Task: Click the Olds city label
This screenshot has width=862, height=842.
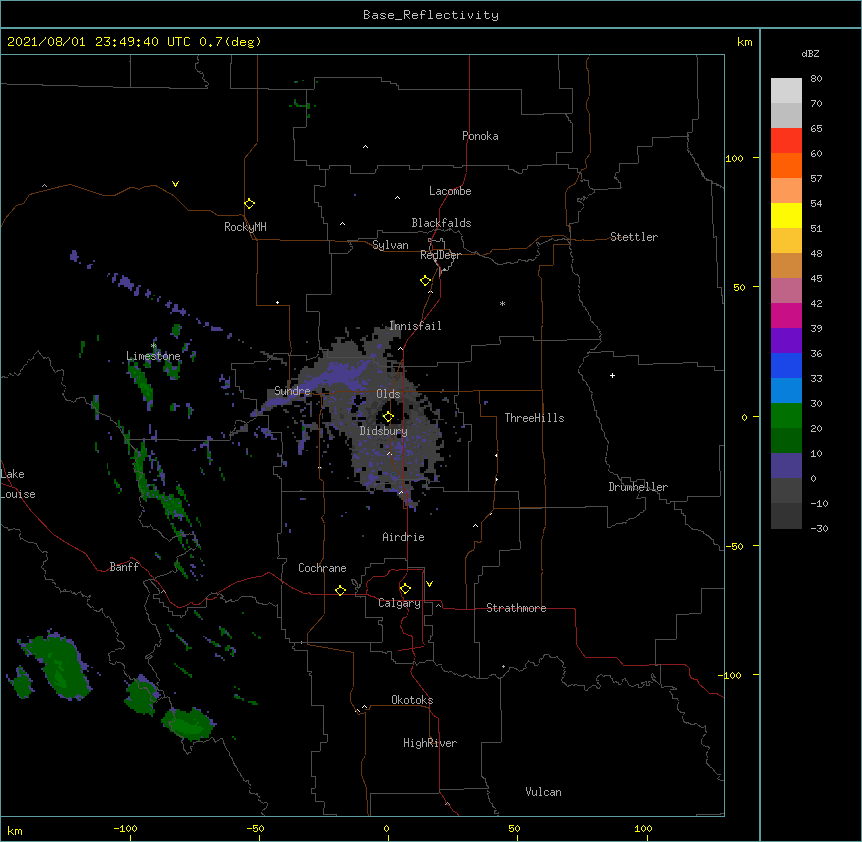Action: pyautogui.click(x=388, y=394)
